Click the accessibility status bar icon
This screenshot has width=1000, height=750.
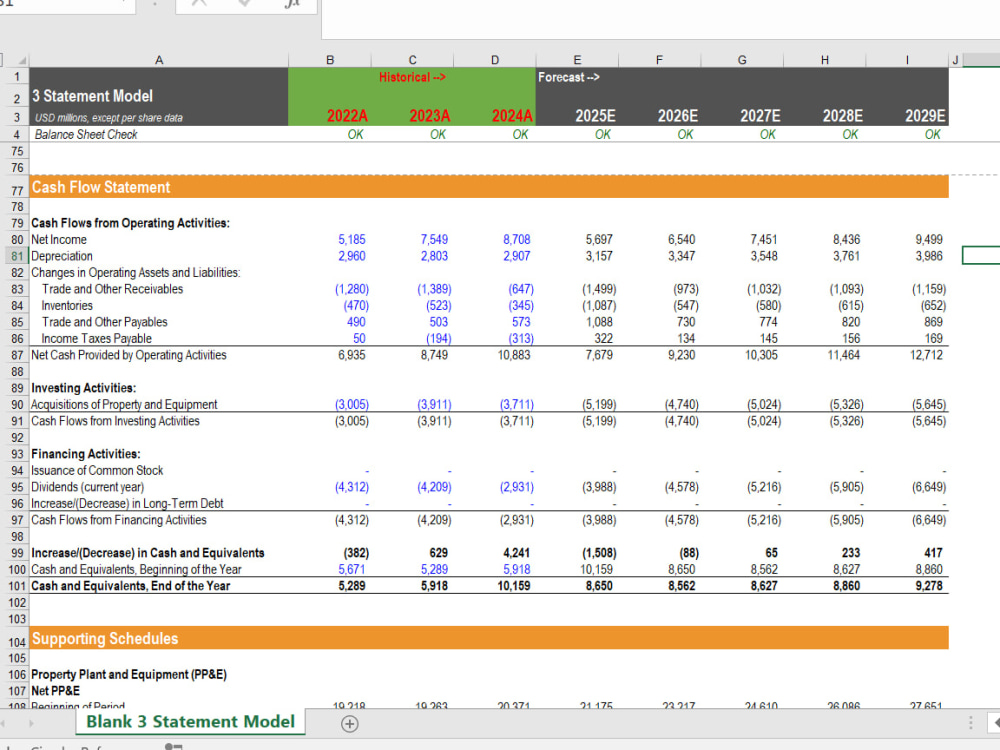[173, 747]
